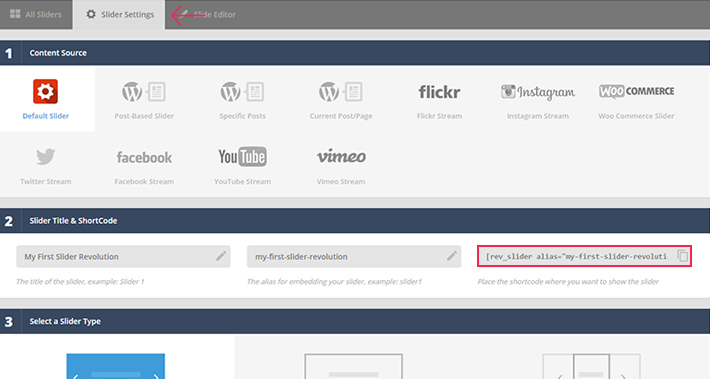Click the Current Post/Page label
The image size is (710, 379).
[341, 116]
